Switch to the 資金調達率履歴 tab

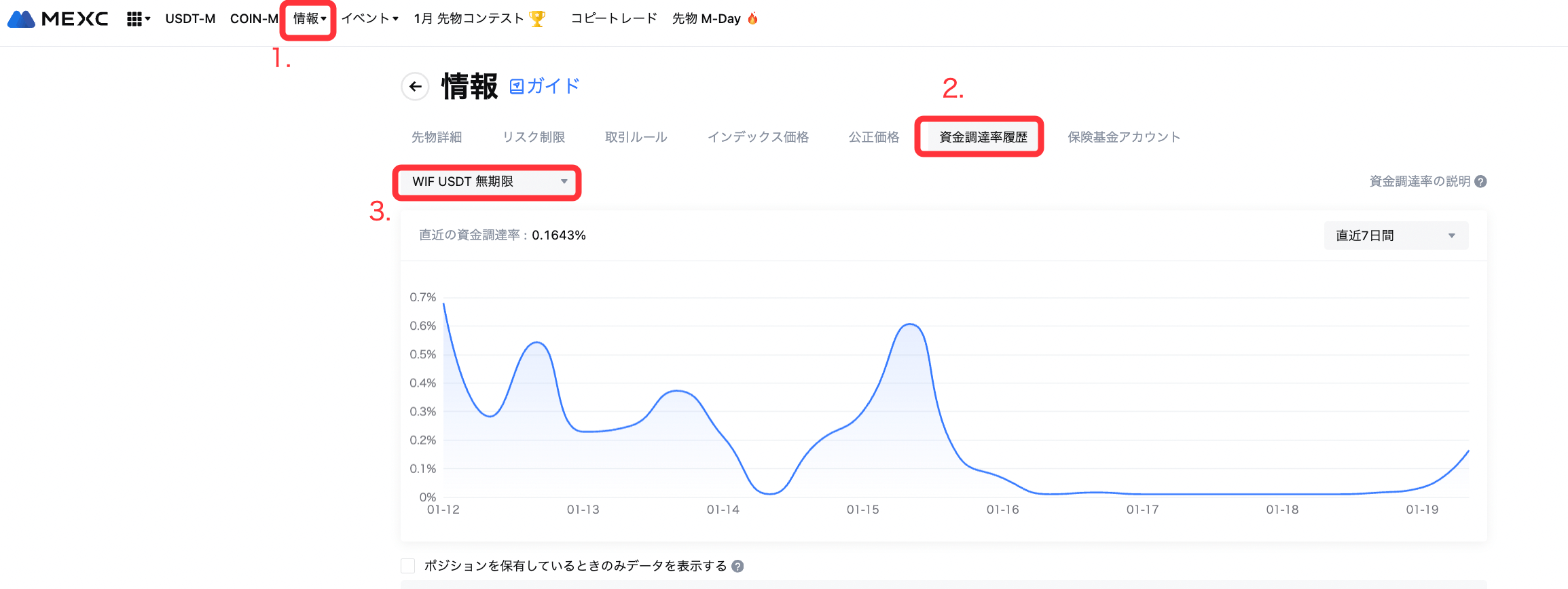click(983, 137)
